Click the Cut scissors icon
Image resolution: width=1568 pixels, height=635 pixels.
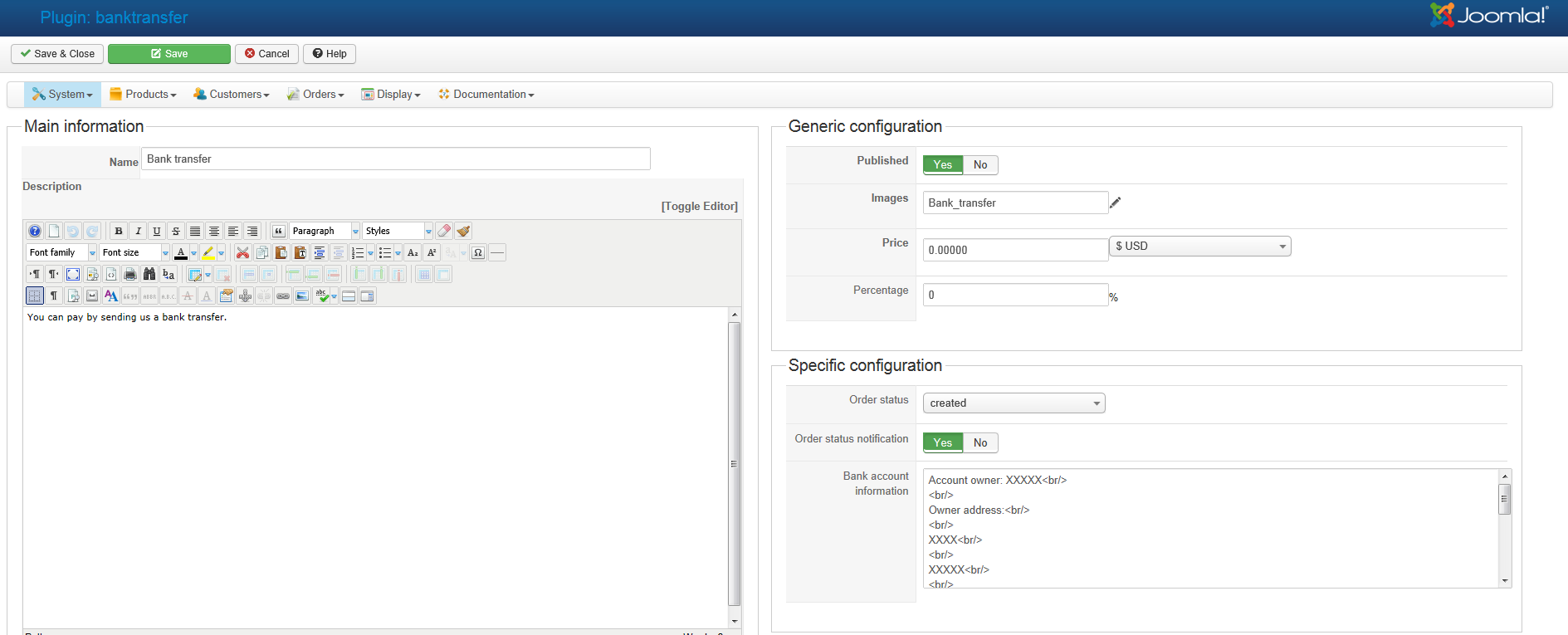[x=242, y=252]
